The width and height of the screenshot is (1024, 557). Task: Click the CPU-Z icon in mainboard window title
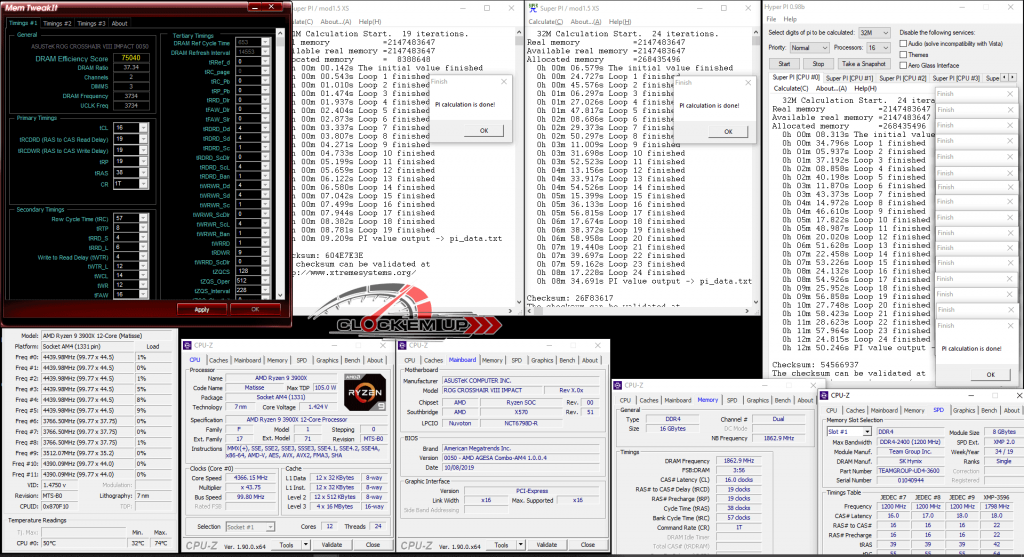pos(405,344)
